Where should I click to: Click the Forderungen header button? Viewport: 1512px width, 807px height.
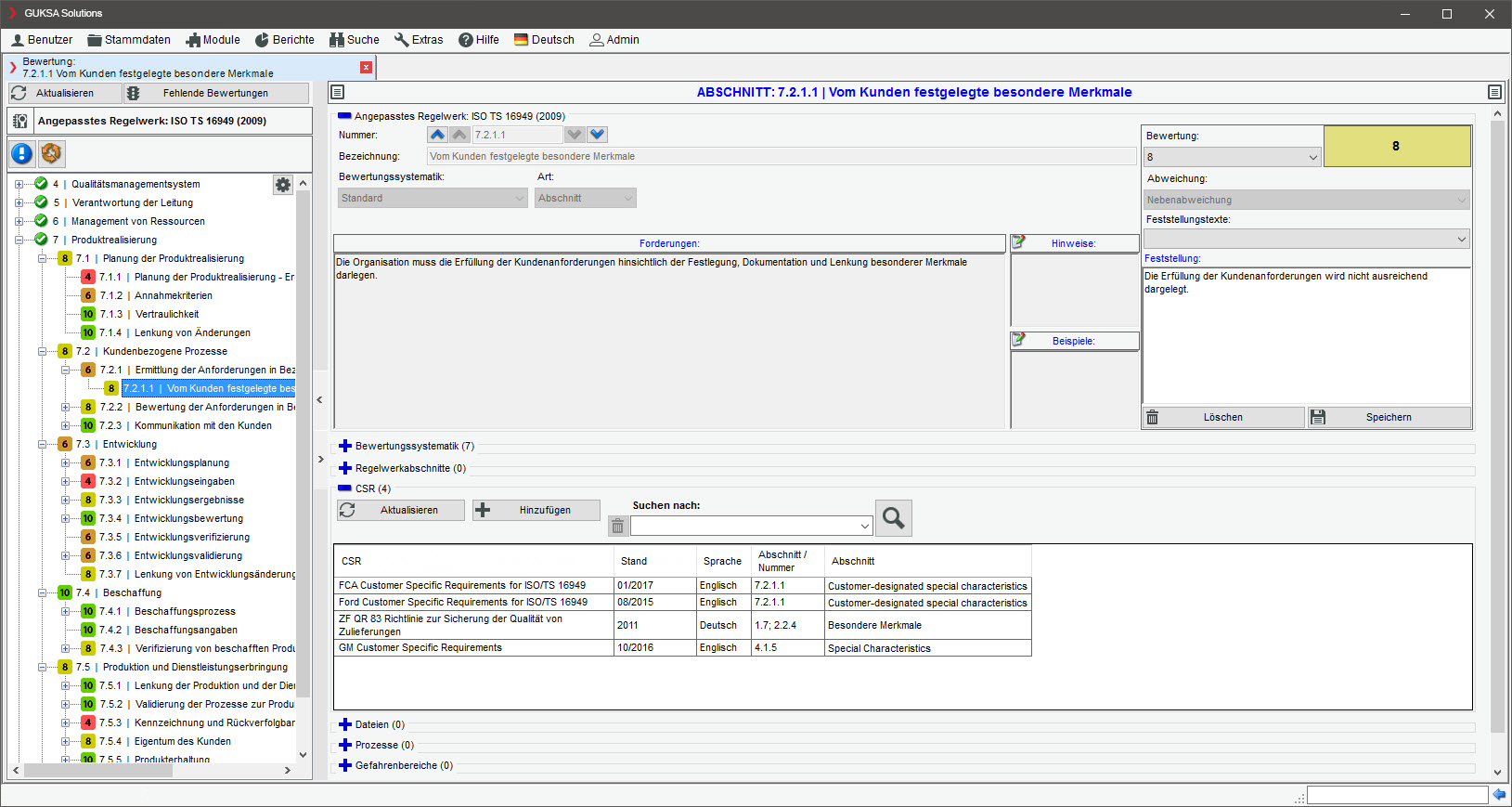point(669,243)
